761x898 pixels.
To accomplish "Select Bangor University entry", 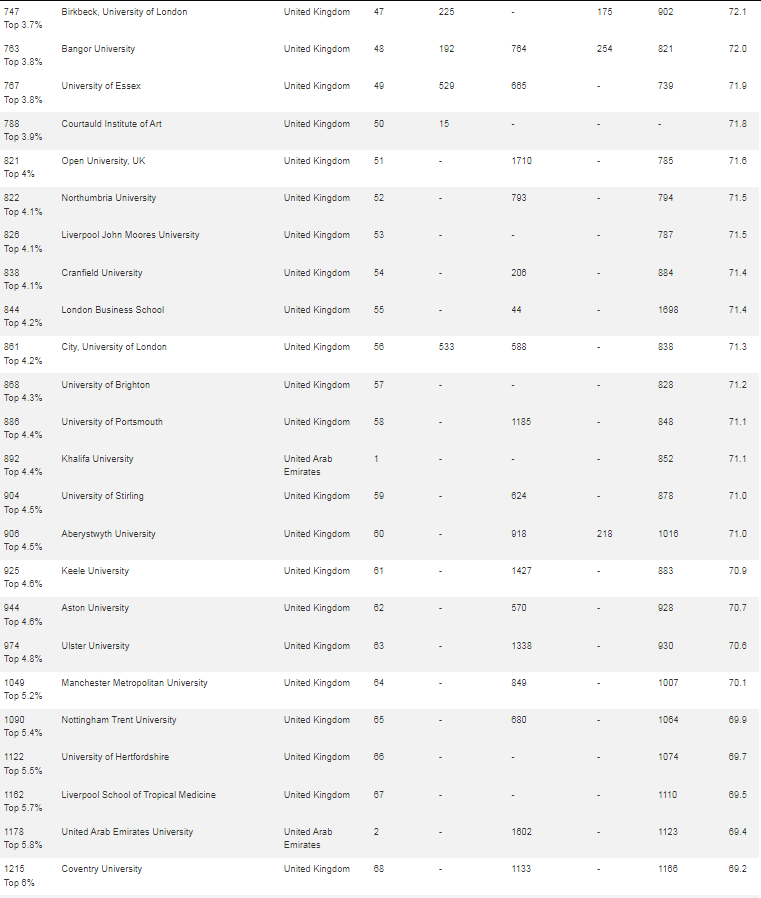I will point(98,49).
